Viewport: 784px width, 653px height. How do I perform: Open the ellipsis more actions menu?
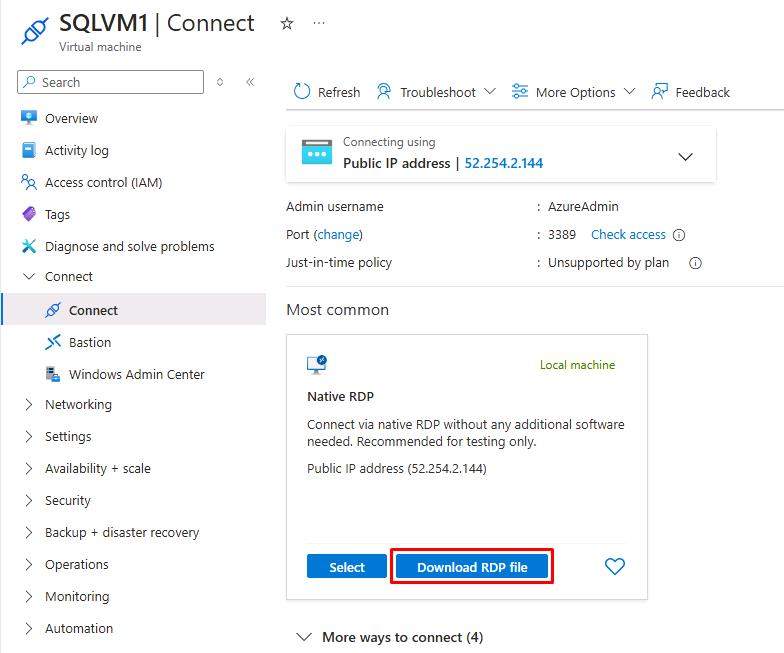click(318, 23)
